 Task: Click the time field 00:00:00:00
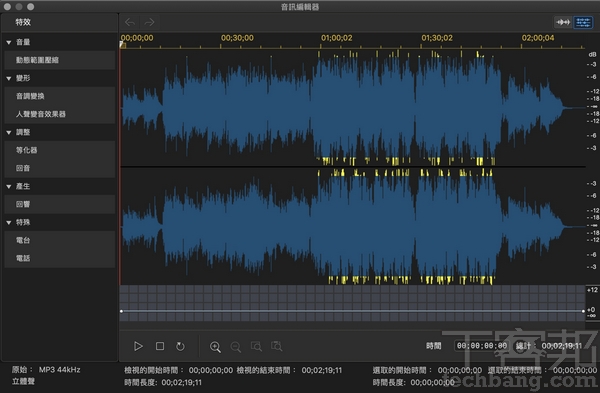pos(482,346)
